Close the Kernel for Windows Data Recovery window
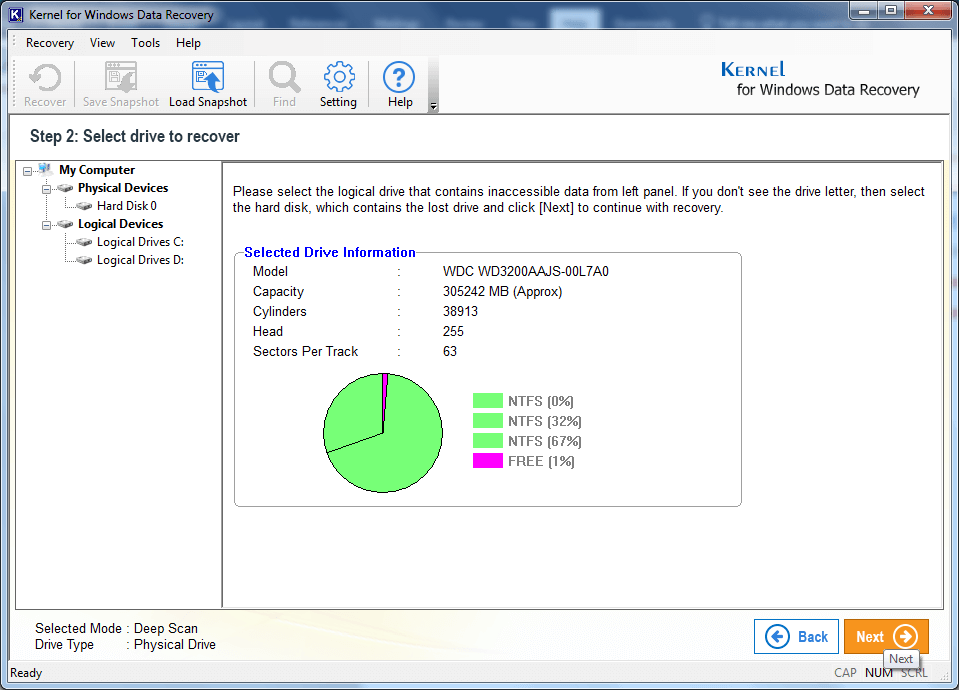The height and width of the screenshot is (690, 959). (928, 10)
